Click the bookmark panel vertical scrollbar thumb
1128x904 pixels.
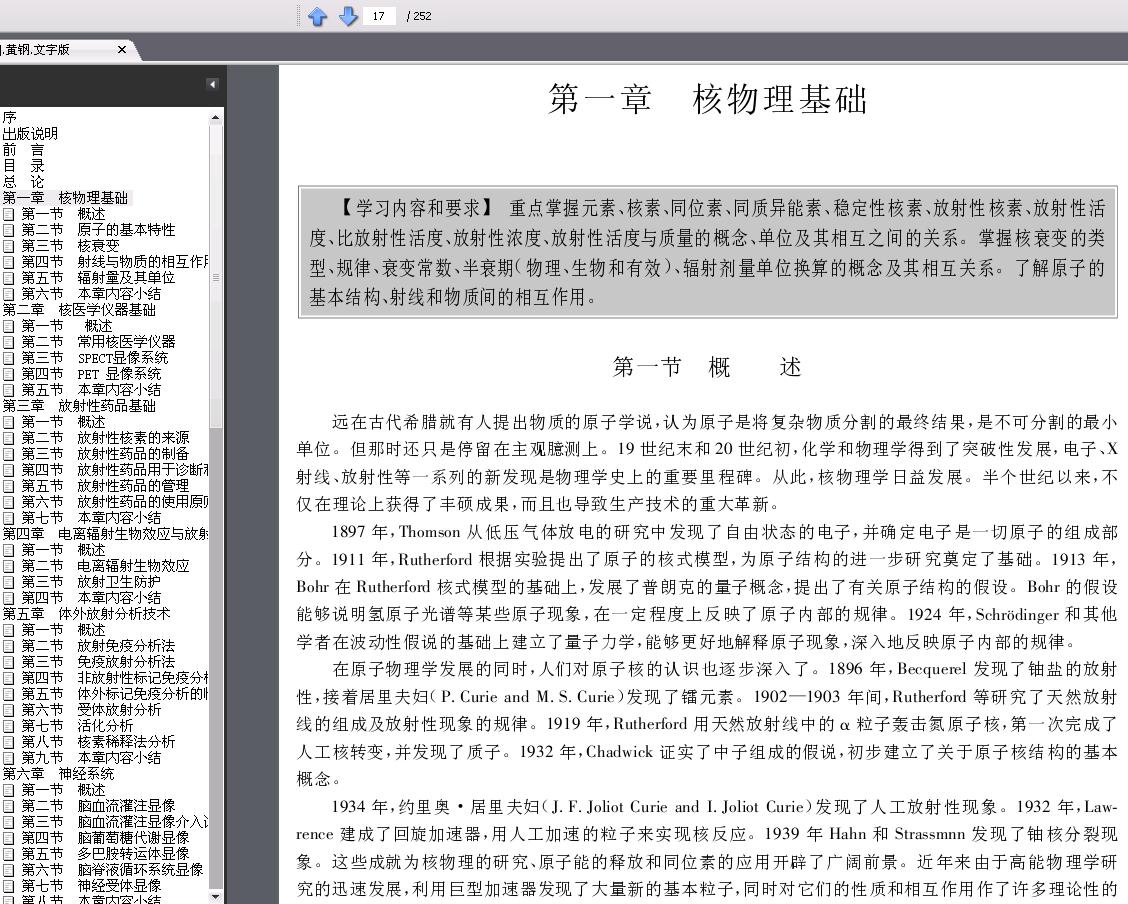[x=216, y=277]
